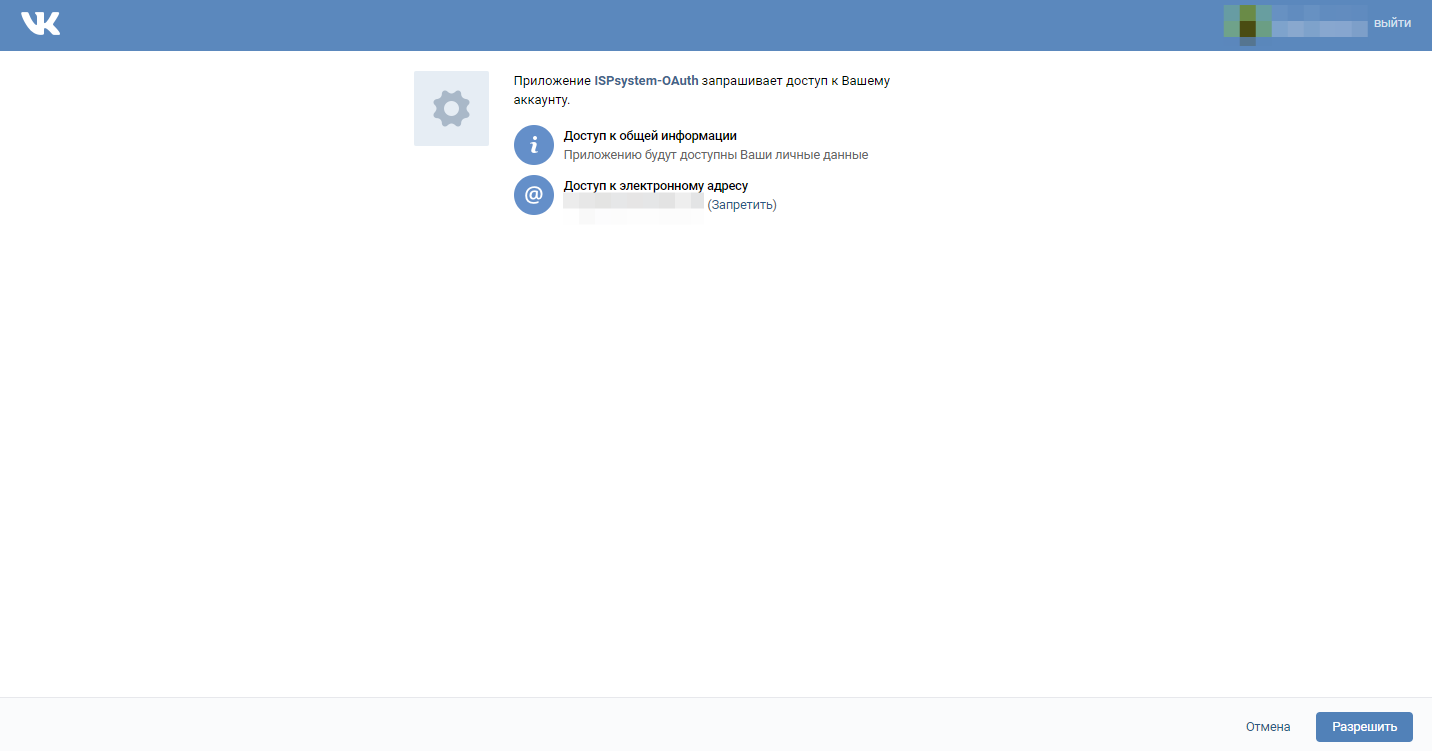This screenshot has height=751, width=1432.
Task: Select the 'Доступ к общей информации' heading
Action: click(x=650, y=136)
